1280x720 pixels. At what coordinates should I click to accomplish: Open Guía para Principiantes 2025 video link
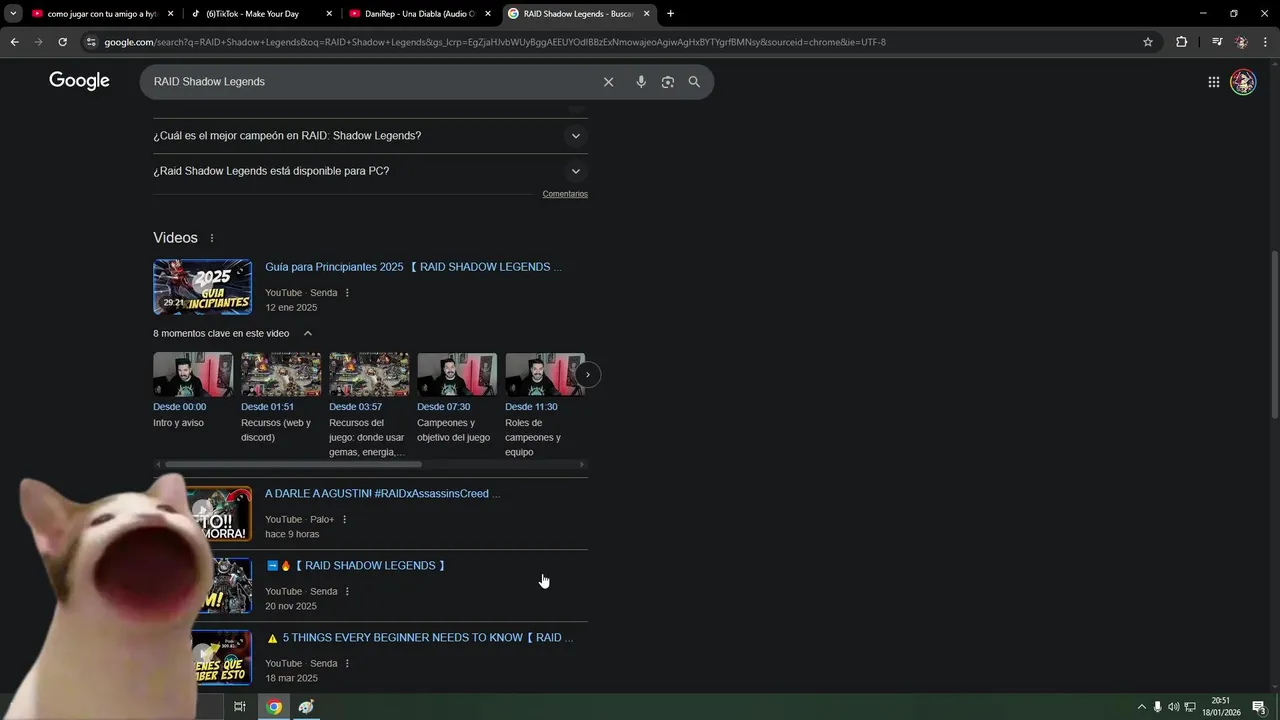point(413,267)
